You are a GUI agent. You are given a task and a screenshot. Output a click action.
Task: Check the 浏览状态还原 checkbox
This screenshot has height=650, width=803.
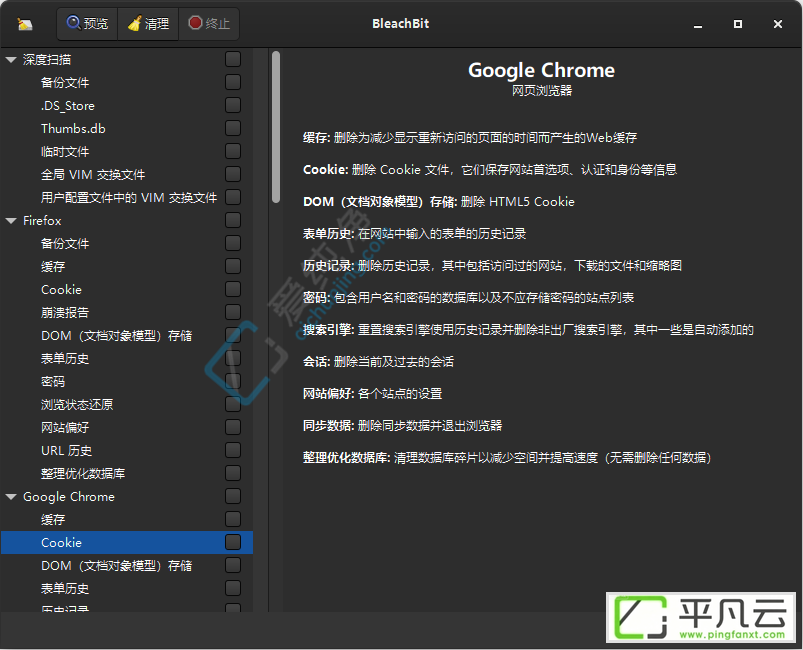click(x=233, y=404)
